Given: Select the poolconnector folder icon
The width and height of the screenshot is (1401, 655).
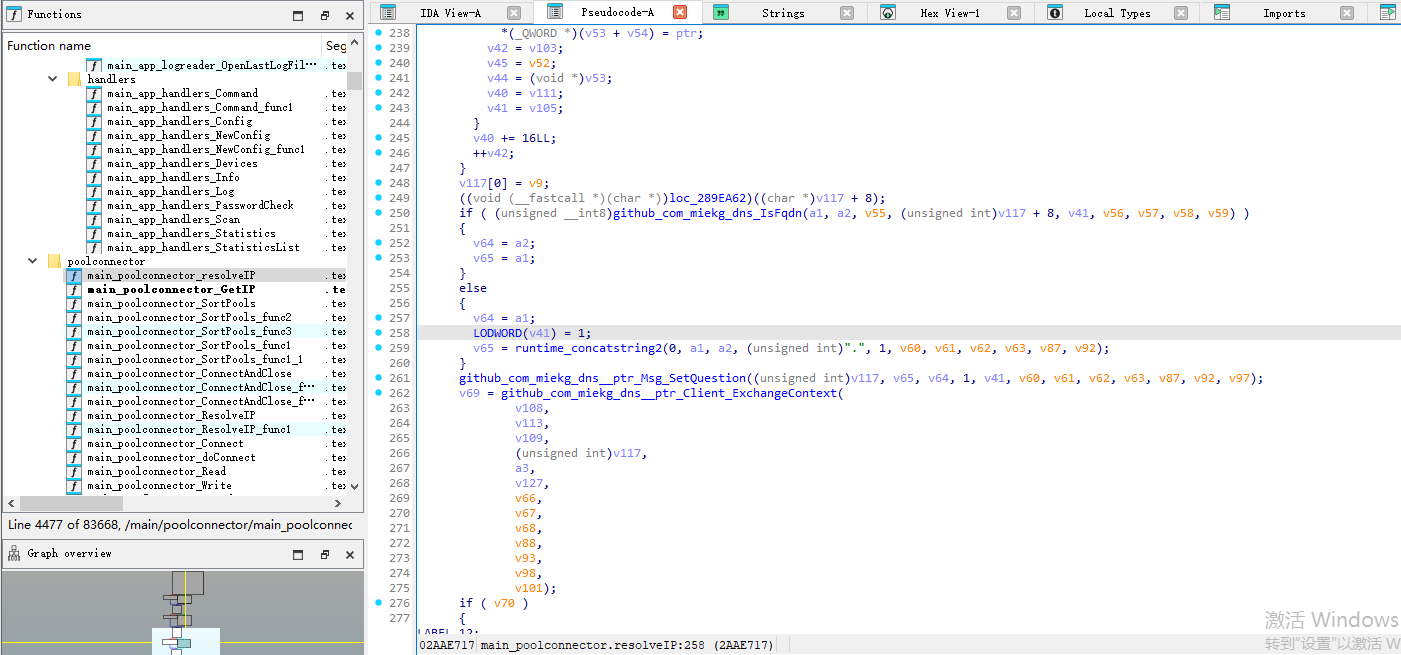Looking at the screenshot, I should coord(54,261).
